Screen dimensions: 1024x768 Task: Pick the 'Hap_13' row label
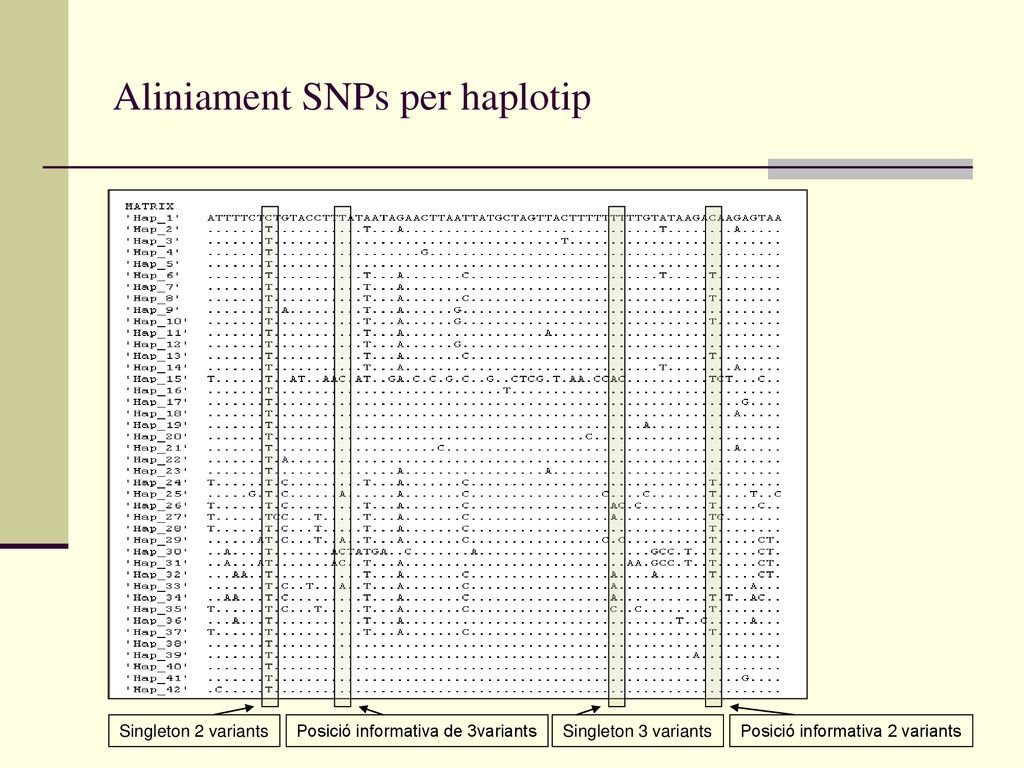(x=156, y=356)
